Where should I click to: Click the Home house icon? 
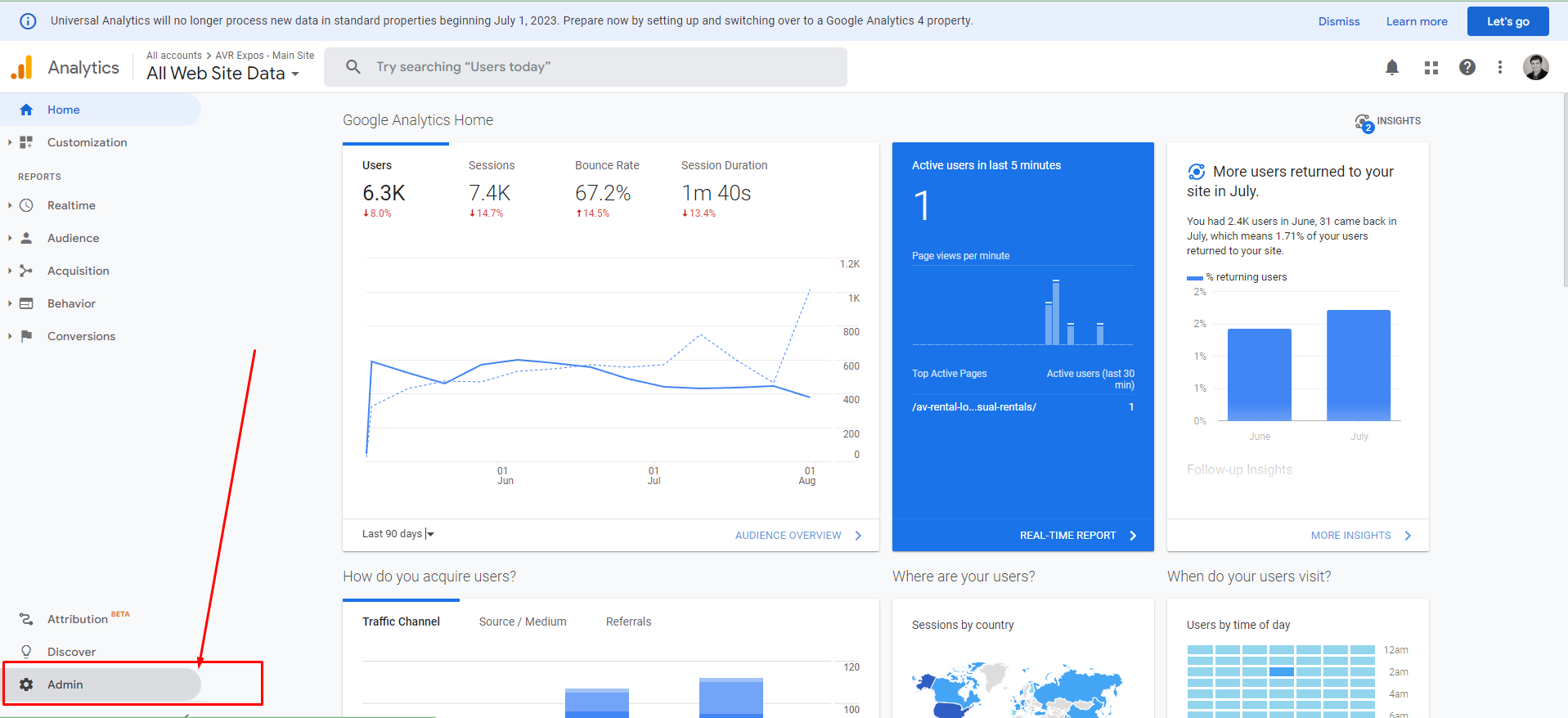click(x=26, y=110)
